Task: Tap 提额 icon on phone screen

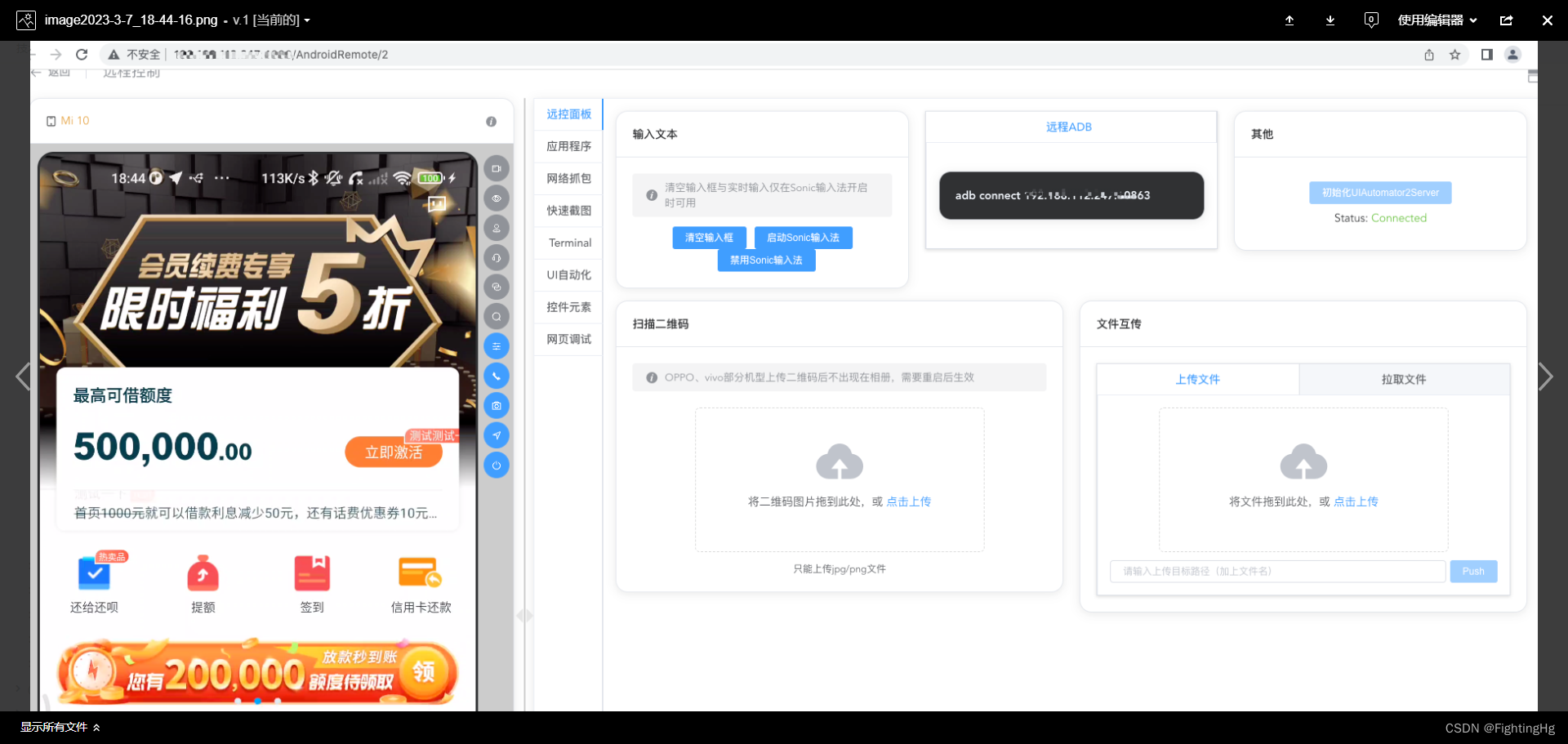Action: pyautogui.click(x=203, y=585)
